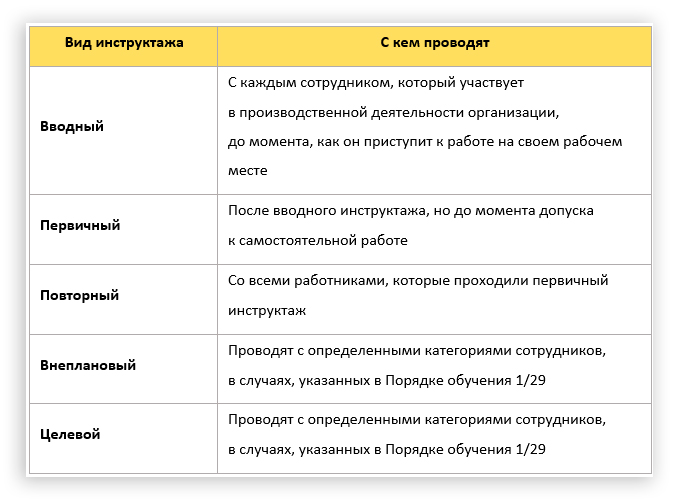Select the "Повторный" row label cell
Screen dimensions: 680x500
coord(80,295)
